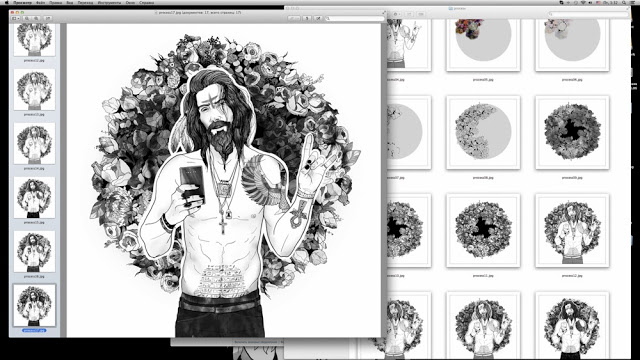Open the Apple menu
Viewport: 640px width, 360px height.
point(7,2)
